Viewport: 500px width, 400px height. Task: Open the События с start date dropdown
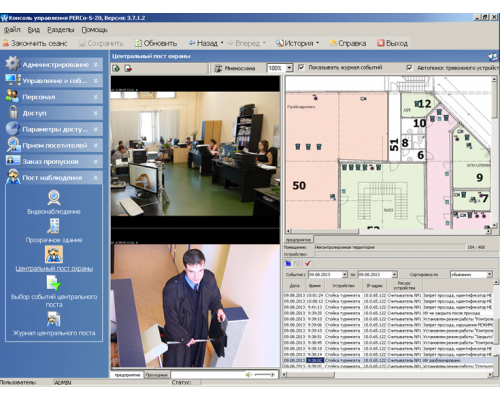pyautogui.click(x=345, y=274)
